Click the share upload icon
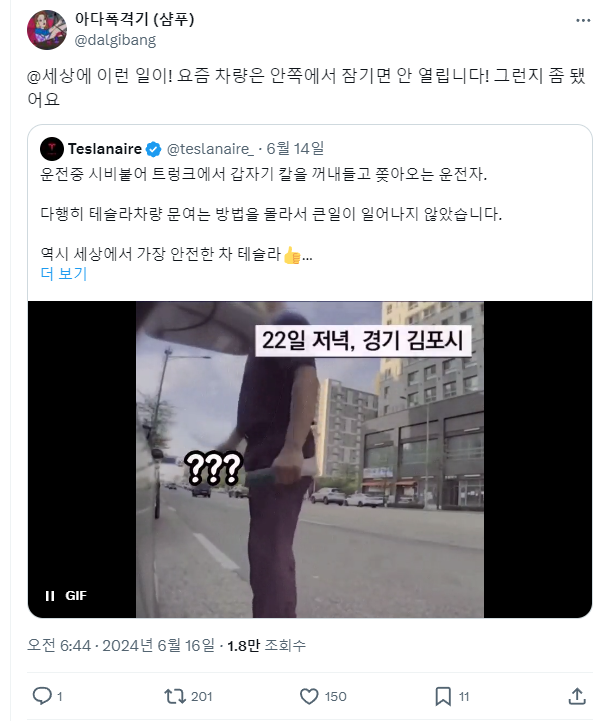Viewport: 609px width, 721px height. coord(577,696)
